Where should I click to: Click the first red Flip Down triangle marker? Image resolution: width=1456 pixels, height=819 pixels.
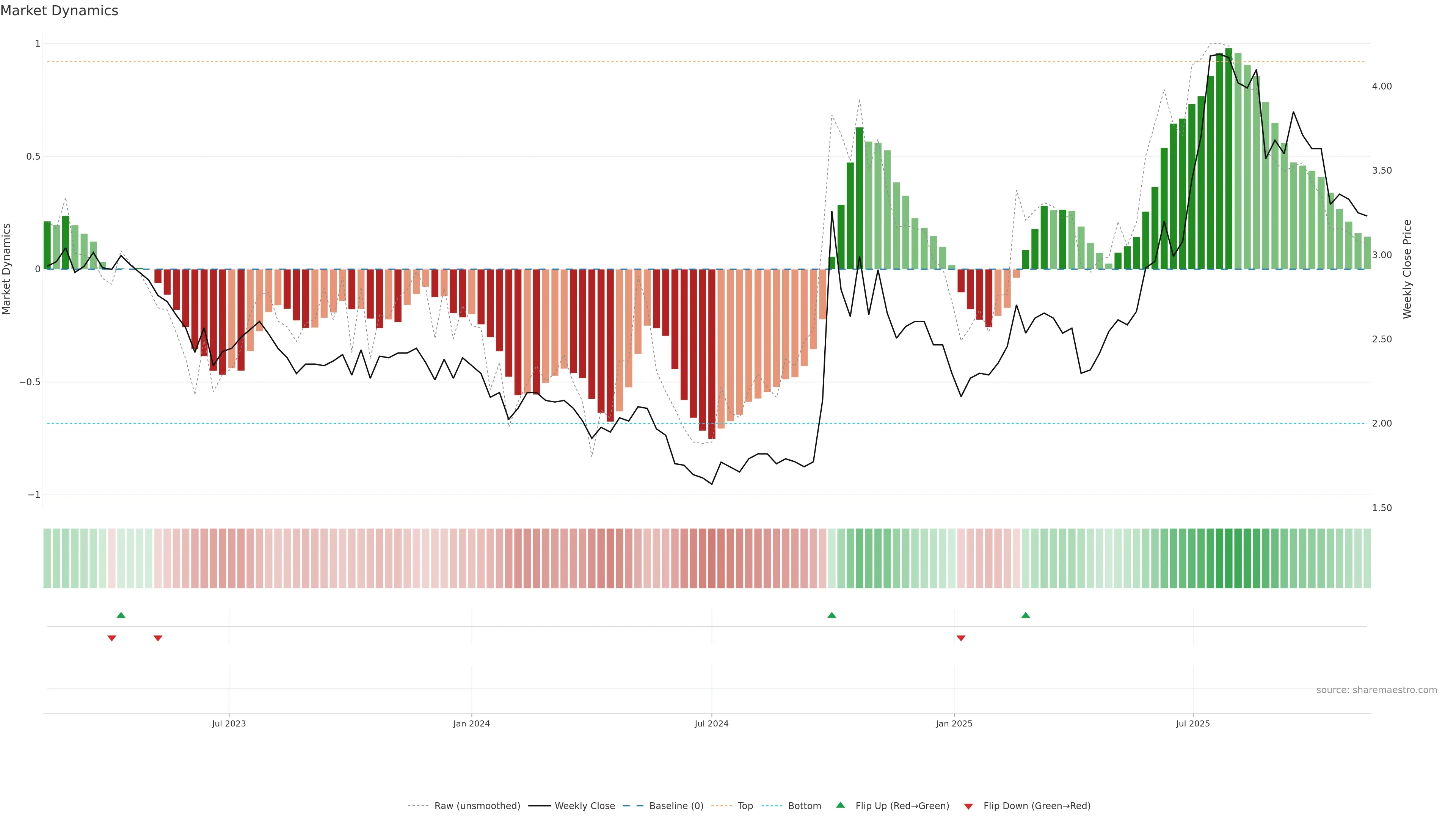click(x=112, y=638)
